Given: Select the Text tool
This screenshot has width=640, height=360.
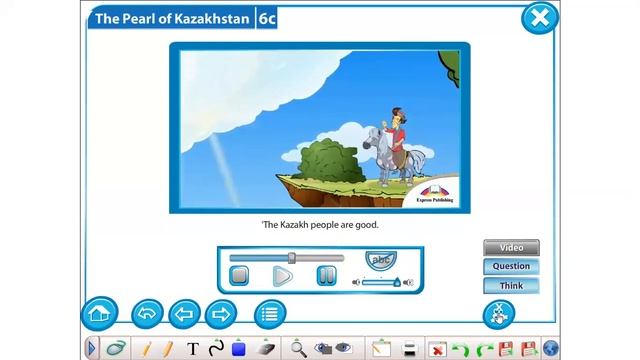Looking at the screenshot, I should (x=193, y=349).
